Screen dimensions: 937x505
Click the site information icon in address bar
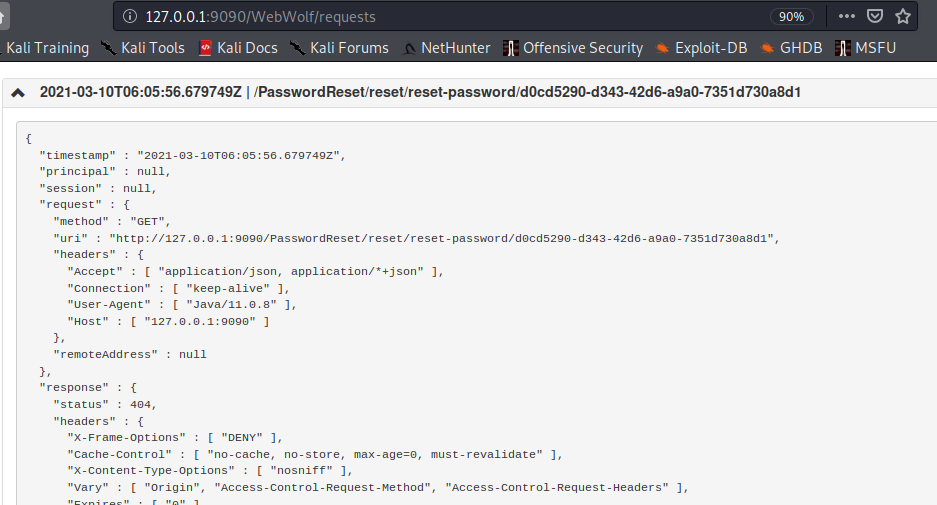[129, 17]
